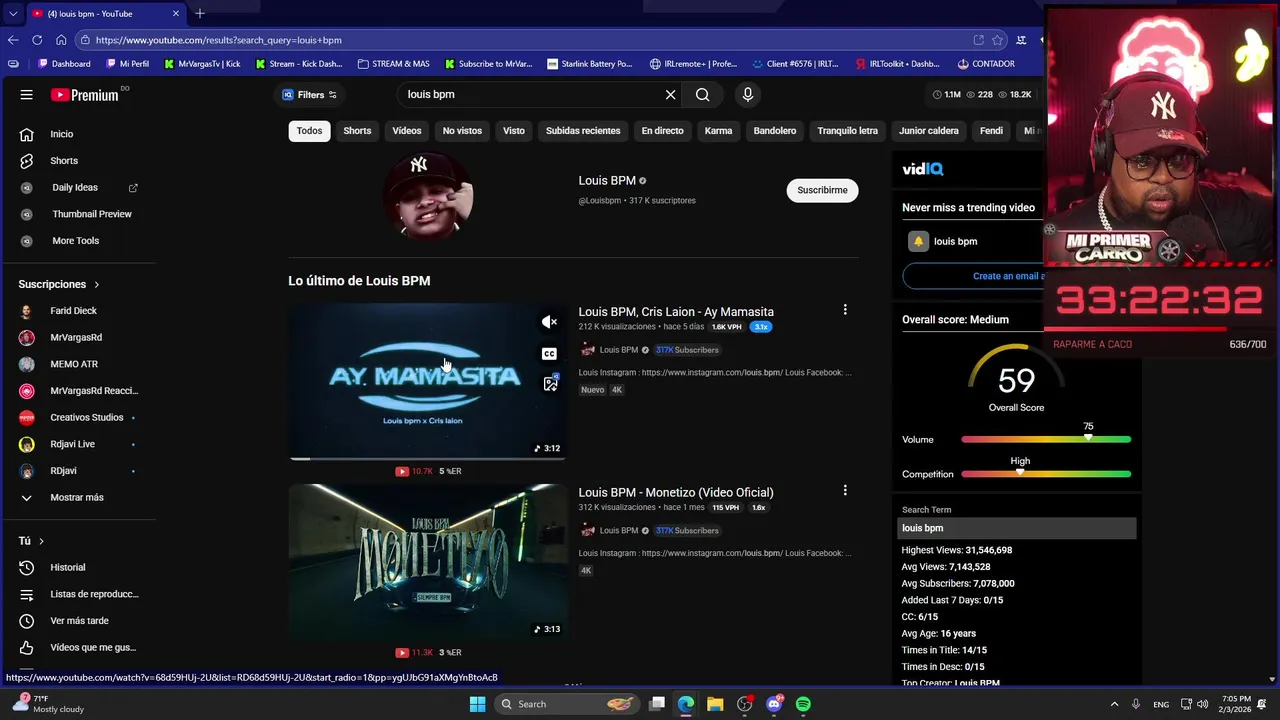This screenshot has height=720, width=1280.
Task: Open Thumbnail Preview tool
Action: [91, 214]
